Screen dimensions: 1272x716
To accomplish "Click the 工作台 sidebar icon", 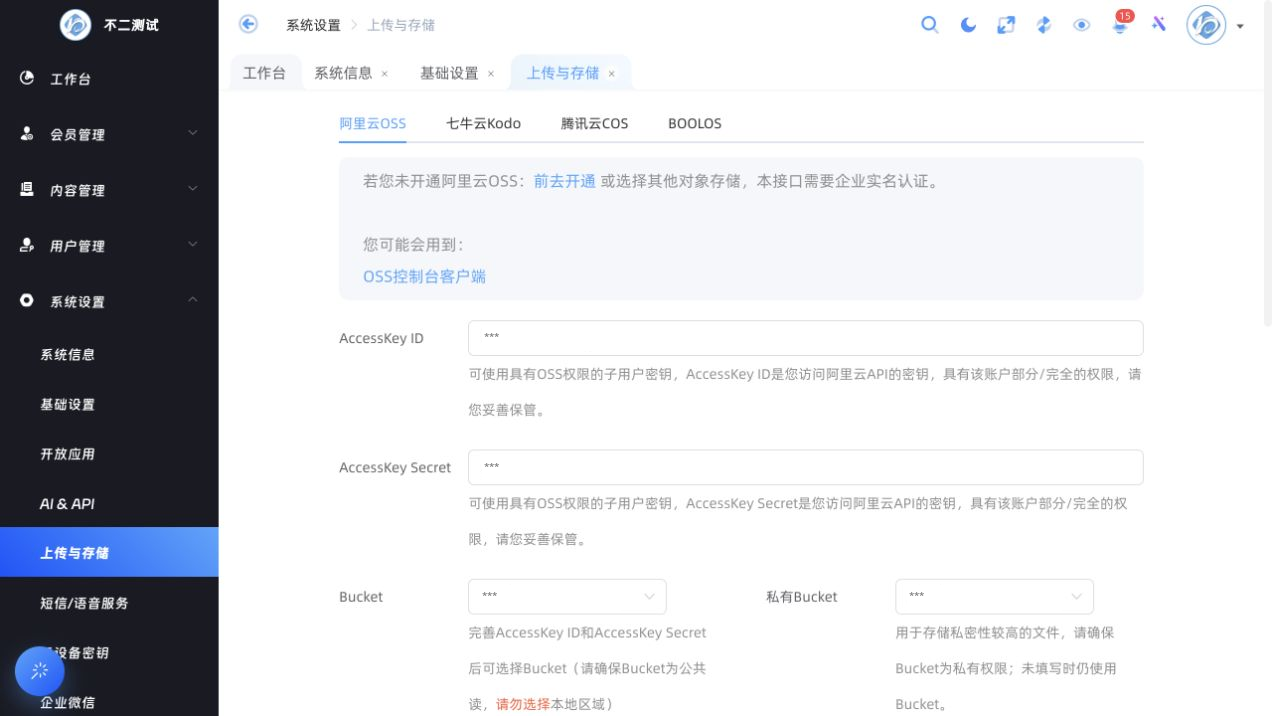I will [27, 78].
